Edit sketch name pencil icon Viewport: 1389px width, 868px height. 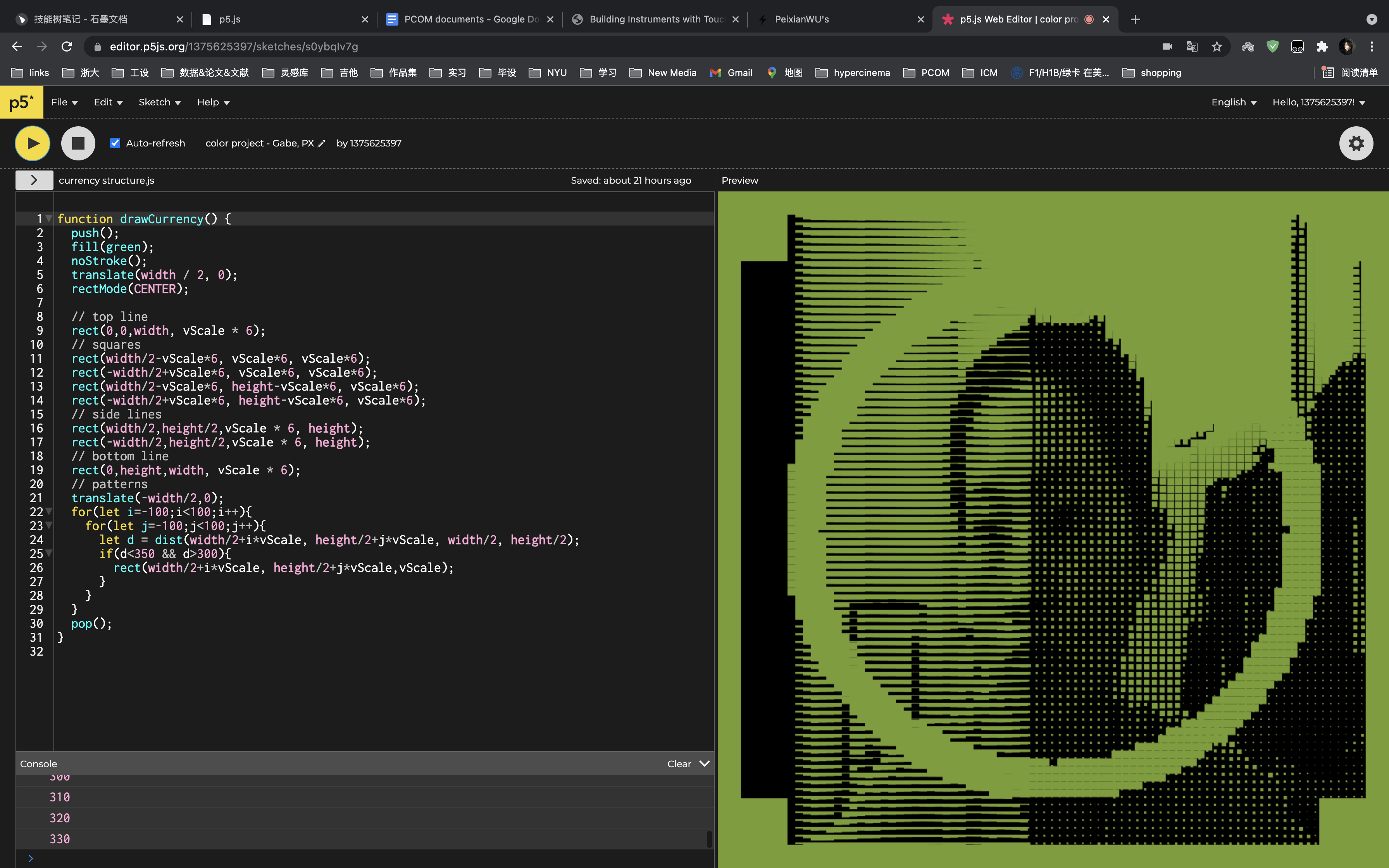pos(321,143)
